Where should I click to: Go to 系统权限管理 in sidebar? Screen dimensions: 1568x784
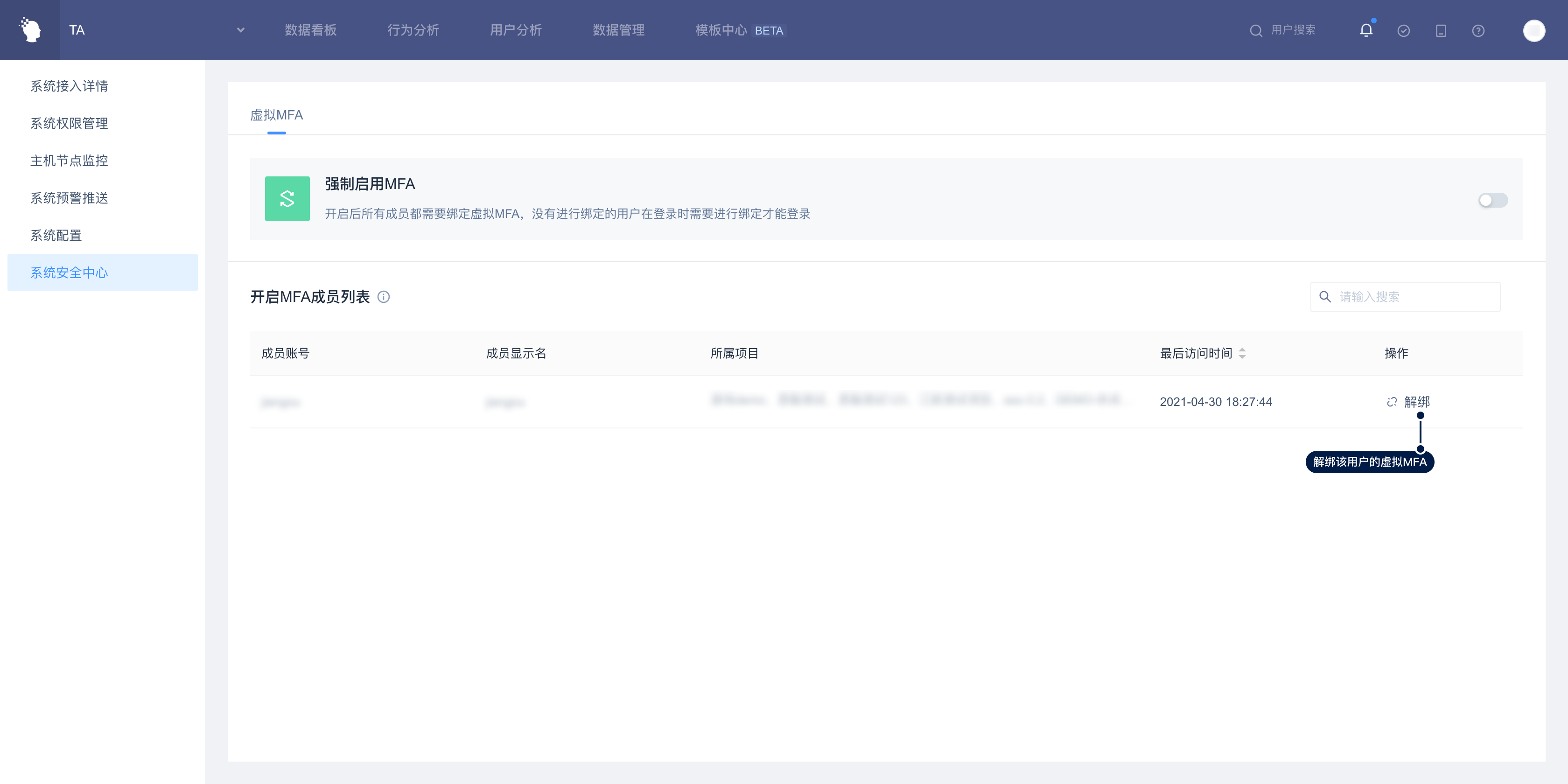[70, 124]
